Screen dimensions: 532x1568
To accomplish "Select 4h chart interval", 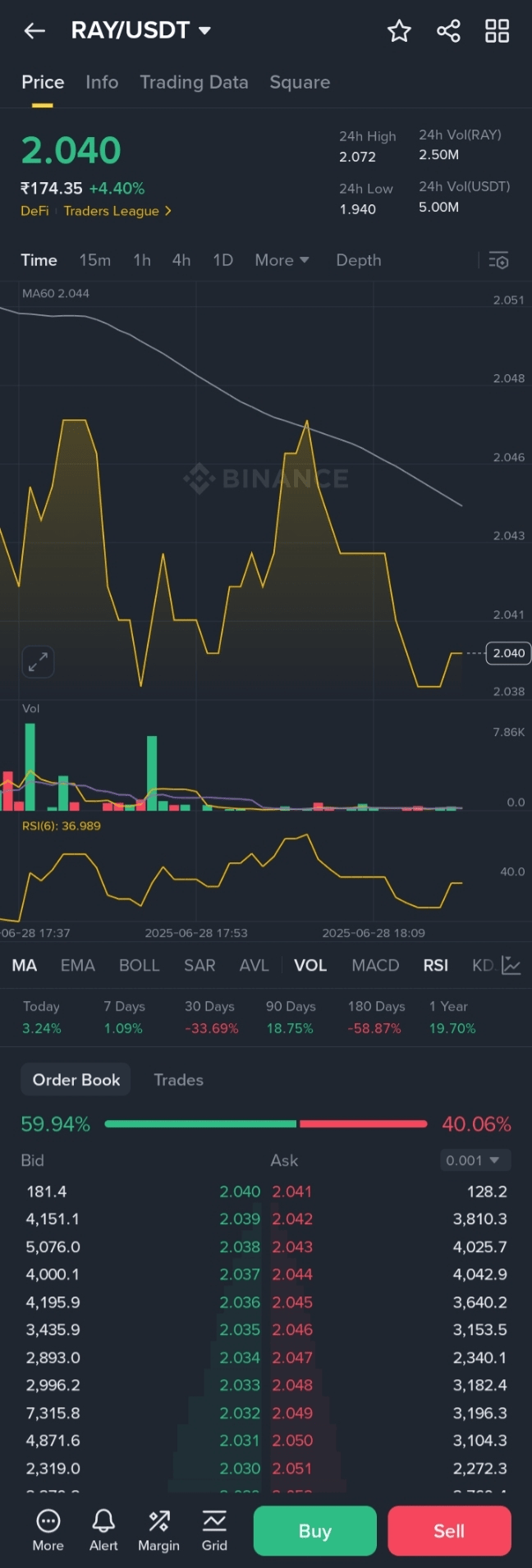I will 181,260.
